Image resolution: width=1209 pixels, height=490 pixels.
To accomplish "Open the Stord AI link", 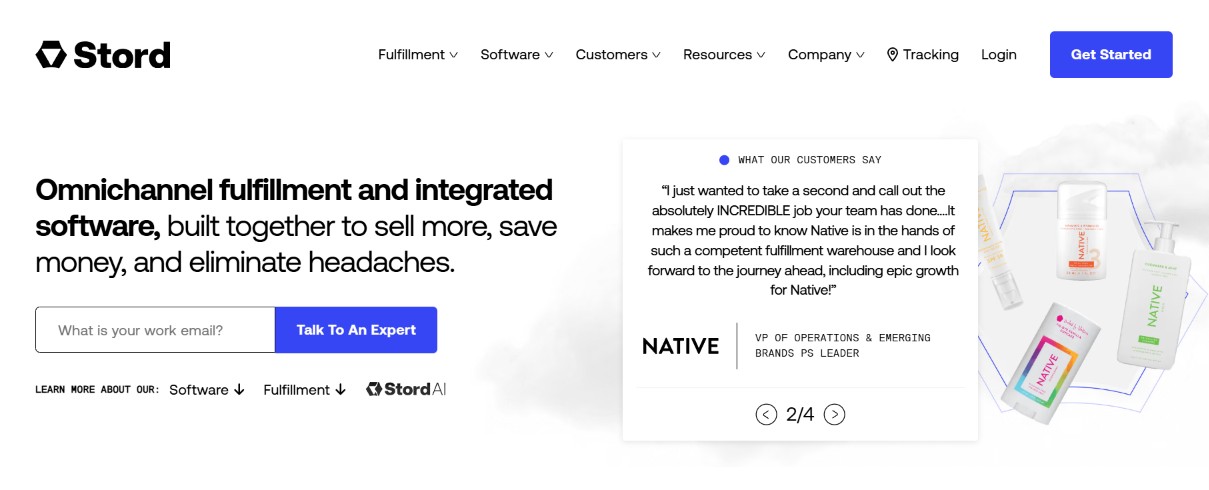I will (x=406, y=389).
